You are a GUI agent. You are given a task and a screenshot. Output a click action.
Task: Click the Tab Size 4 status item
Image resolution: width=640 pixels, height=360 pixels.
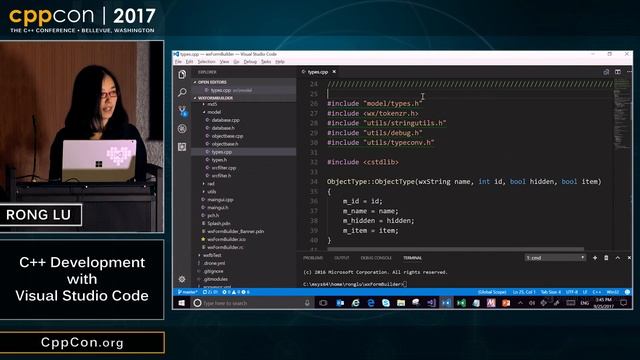[551, 292]
